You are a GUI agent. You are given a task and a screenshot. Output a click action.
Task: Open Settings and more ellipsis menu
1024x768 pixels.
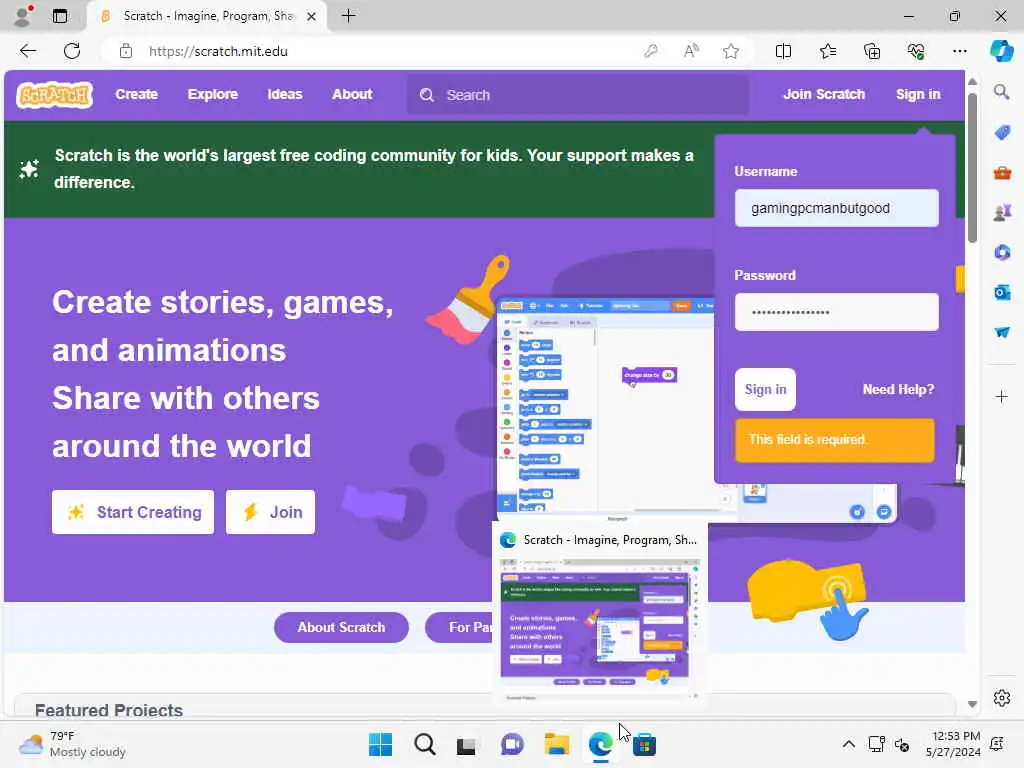[x=959, y=51]
